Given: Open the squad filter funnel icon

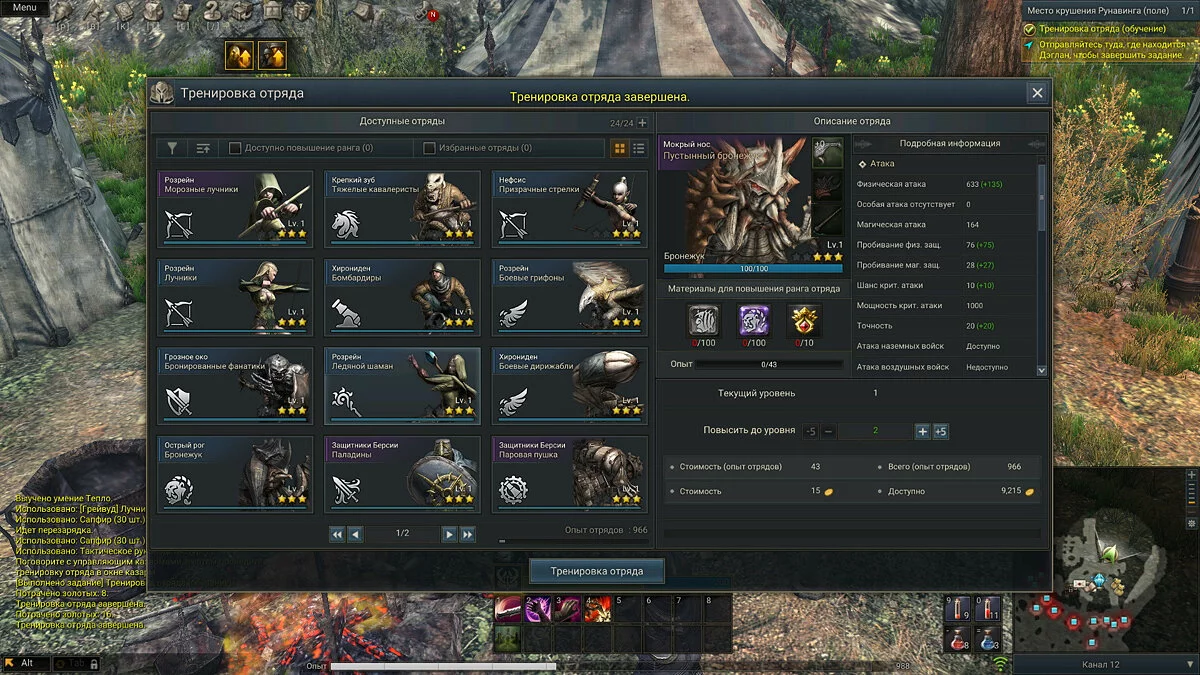Looking at the screenshot, I should (172, 148).
